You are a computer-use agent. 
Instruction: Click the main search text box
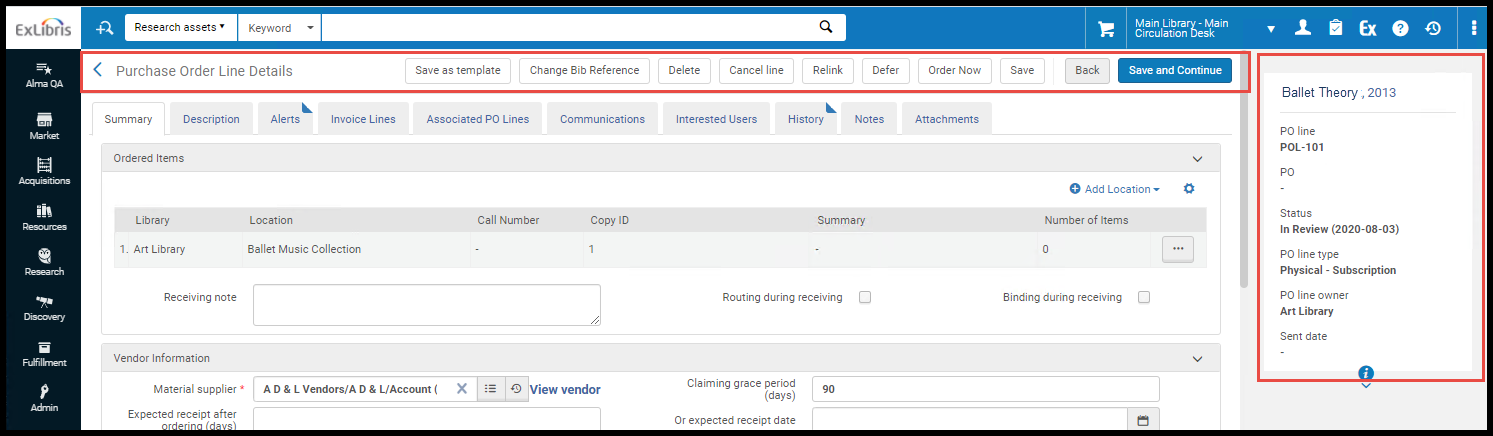pos(566,27)
